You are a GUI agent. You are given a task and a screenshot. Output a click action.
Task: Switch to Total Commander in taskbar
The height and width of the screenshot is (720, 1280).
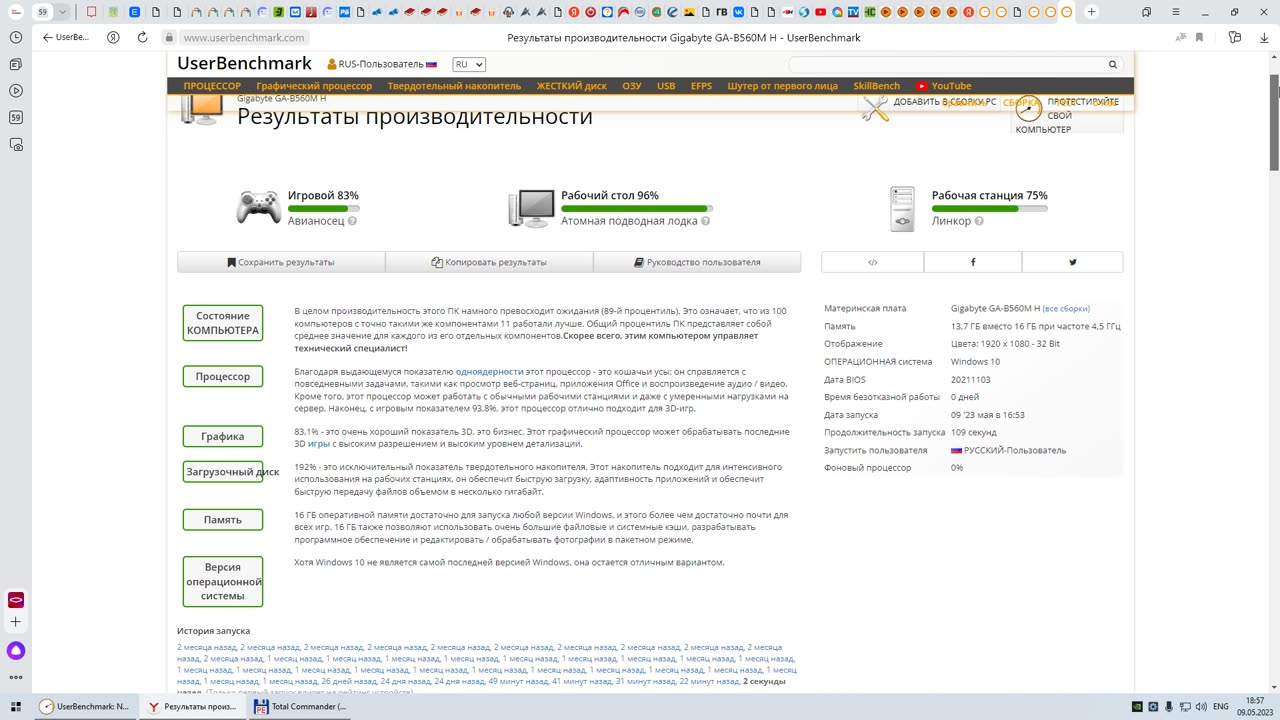(300, 706)
